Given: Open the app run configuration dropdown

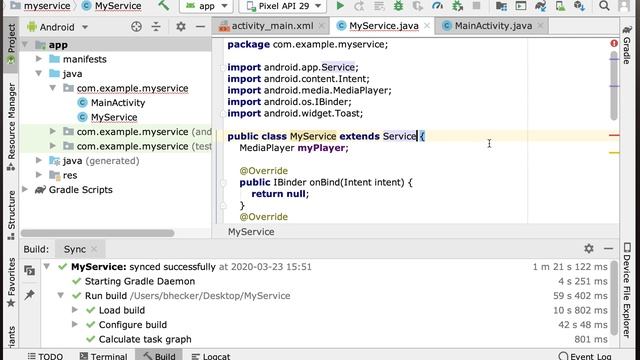Looking at the screenshot, I should pos(206,6).
